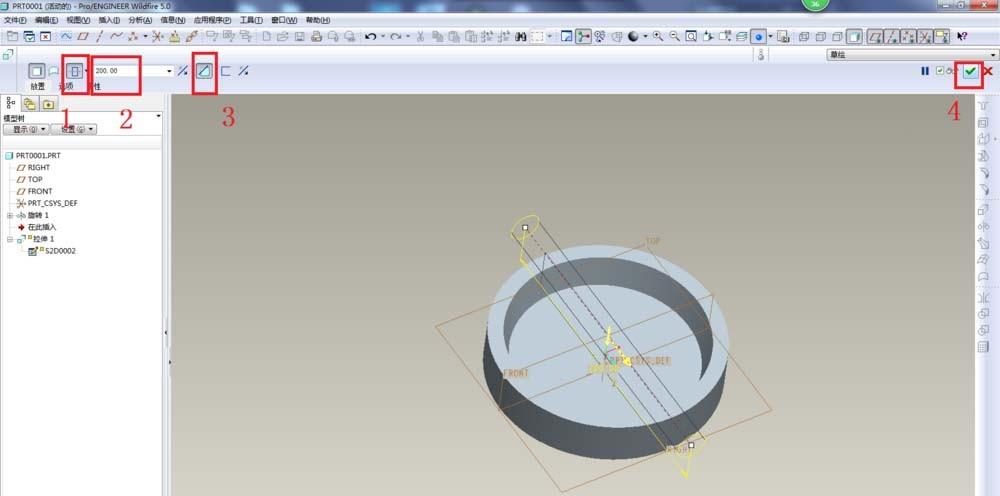Toggle the feature preview checkbox
This screenshot has width=1000, height=496.
tap(939, 71)
